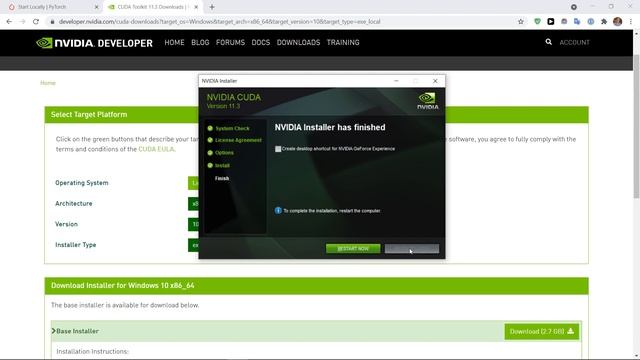Click the grey extension icon next to the play icon
The width and height of the screenshot is (640, 360).
click(x=564, y=22)
